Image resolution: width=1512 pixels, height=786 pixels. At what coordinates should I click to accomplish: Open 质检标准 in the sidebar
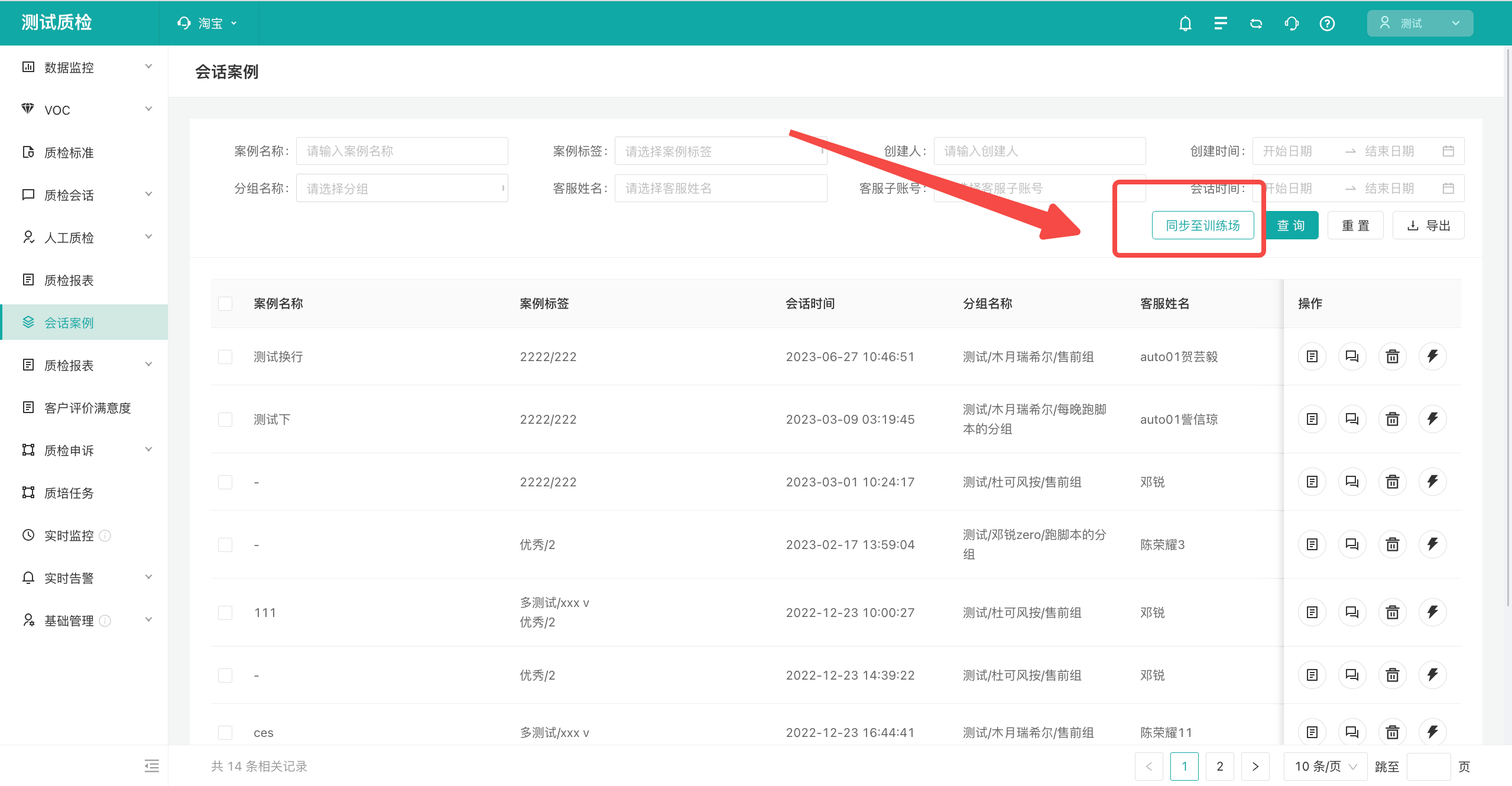tap(85, 152)
